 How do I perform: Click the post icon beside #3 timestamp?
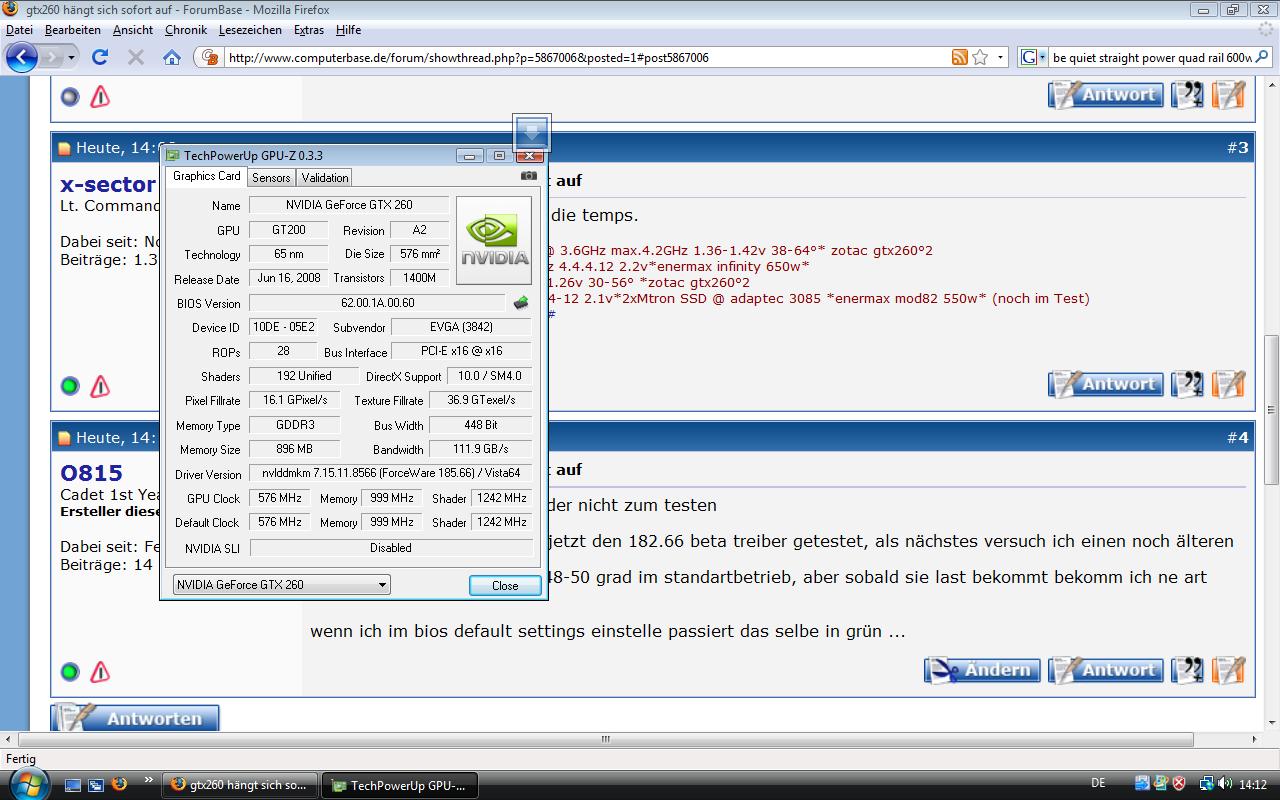click(x=65, y=148)
